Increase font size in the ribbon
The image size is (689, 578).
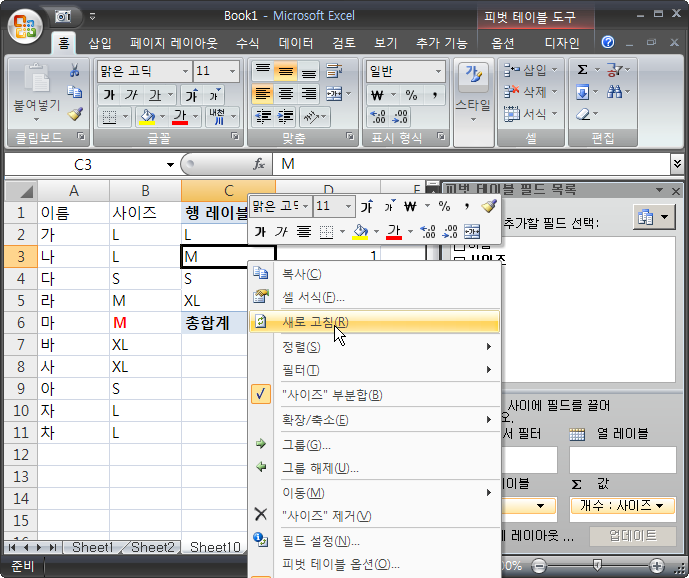pos(192,95)
